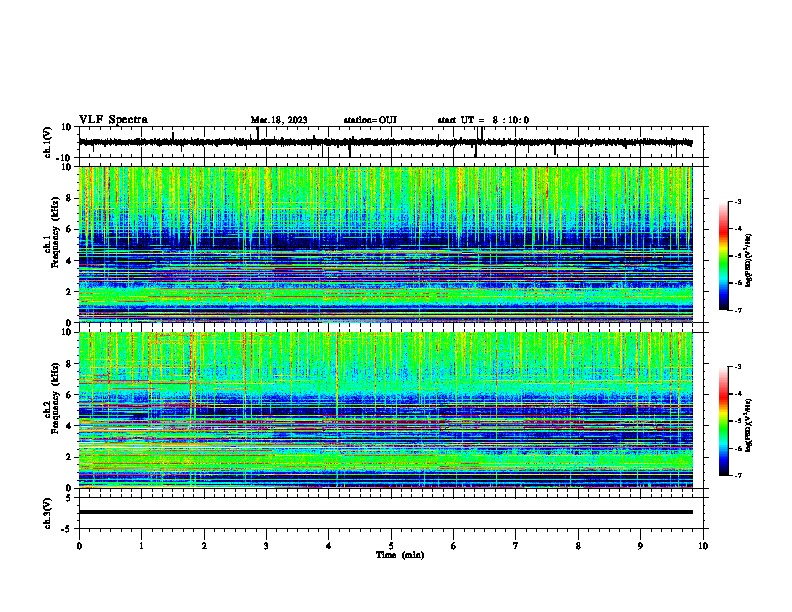Click time axis tick label "2"

pyautogui.click(x=204, y=546)
